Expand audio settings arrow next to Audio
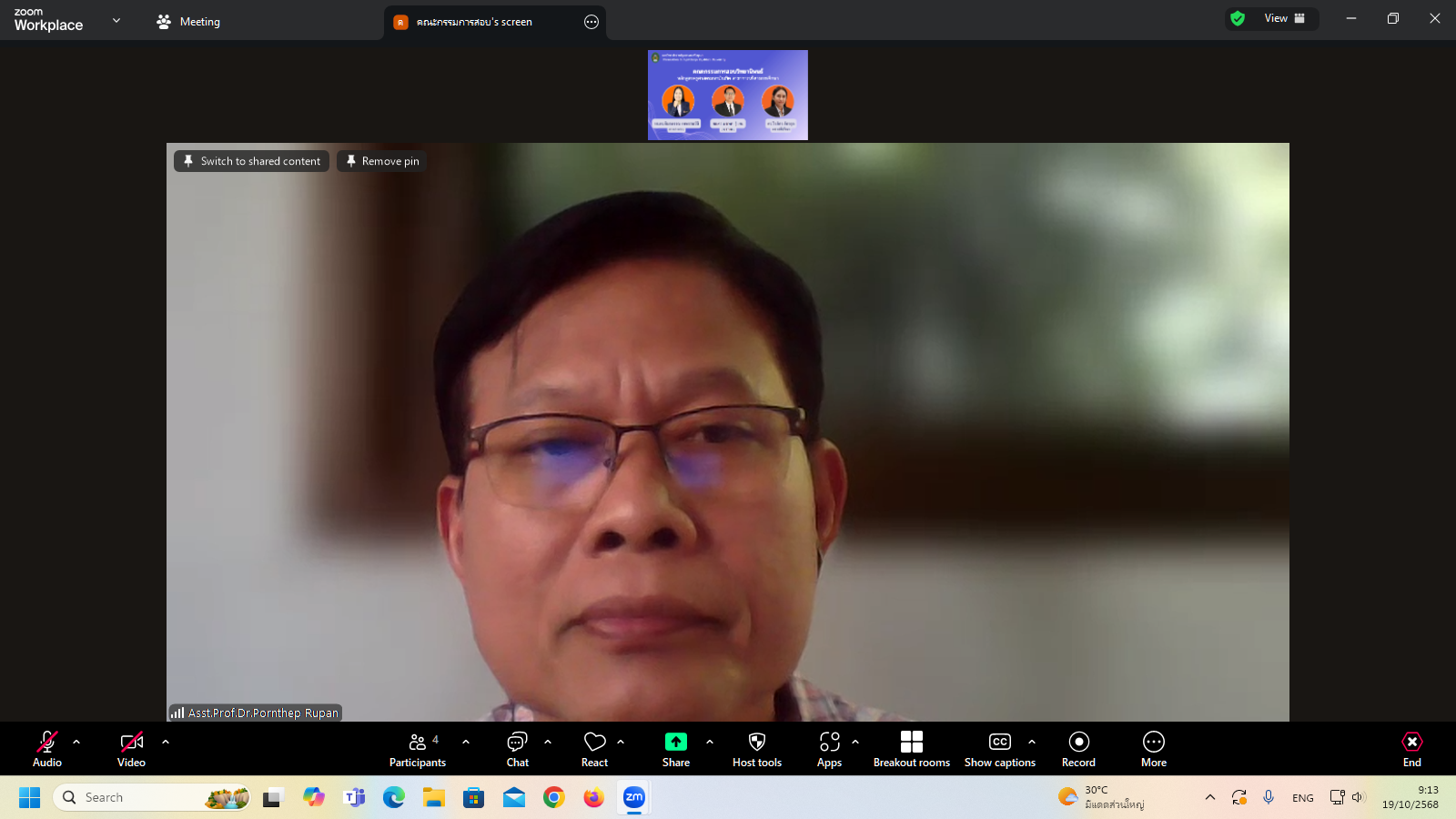Screen dimensions: 1456x819 (76, 742)
